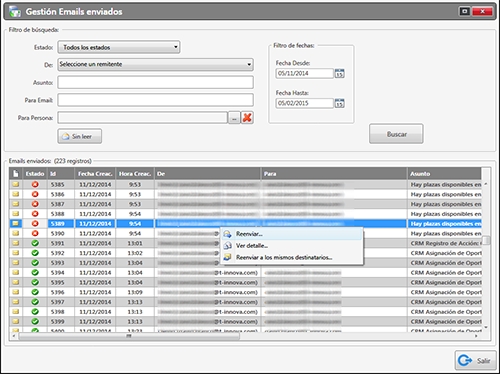Click envelope icon of email 5391
Image resolution: width=500 pixels, height=374 pixels.
(16, 243)
